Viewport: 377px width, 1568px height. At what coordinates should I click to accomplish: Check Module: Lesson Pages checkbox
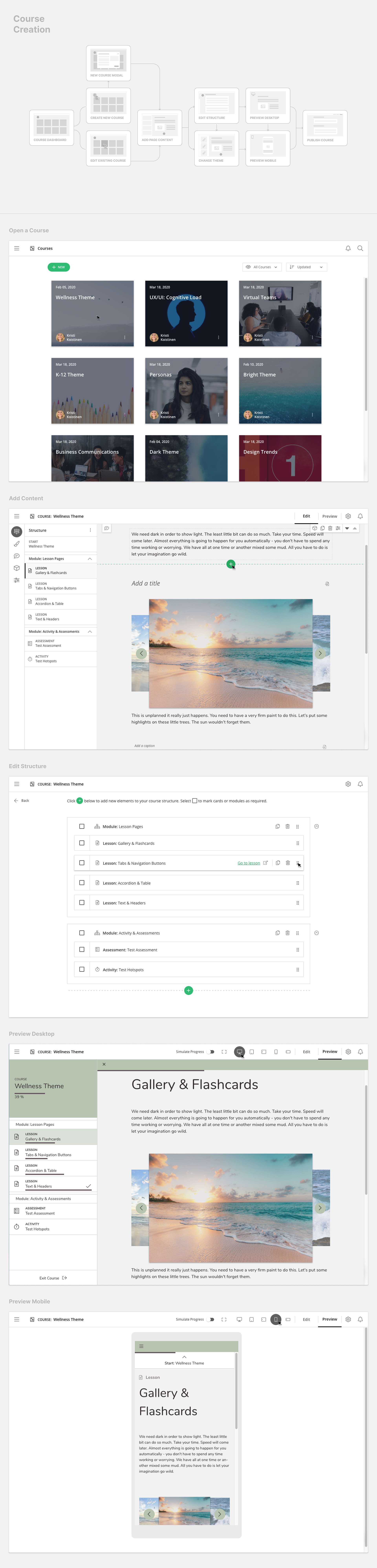click(x=82, y=827)
